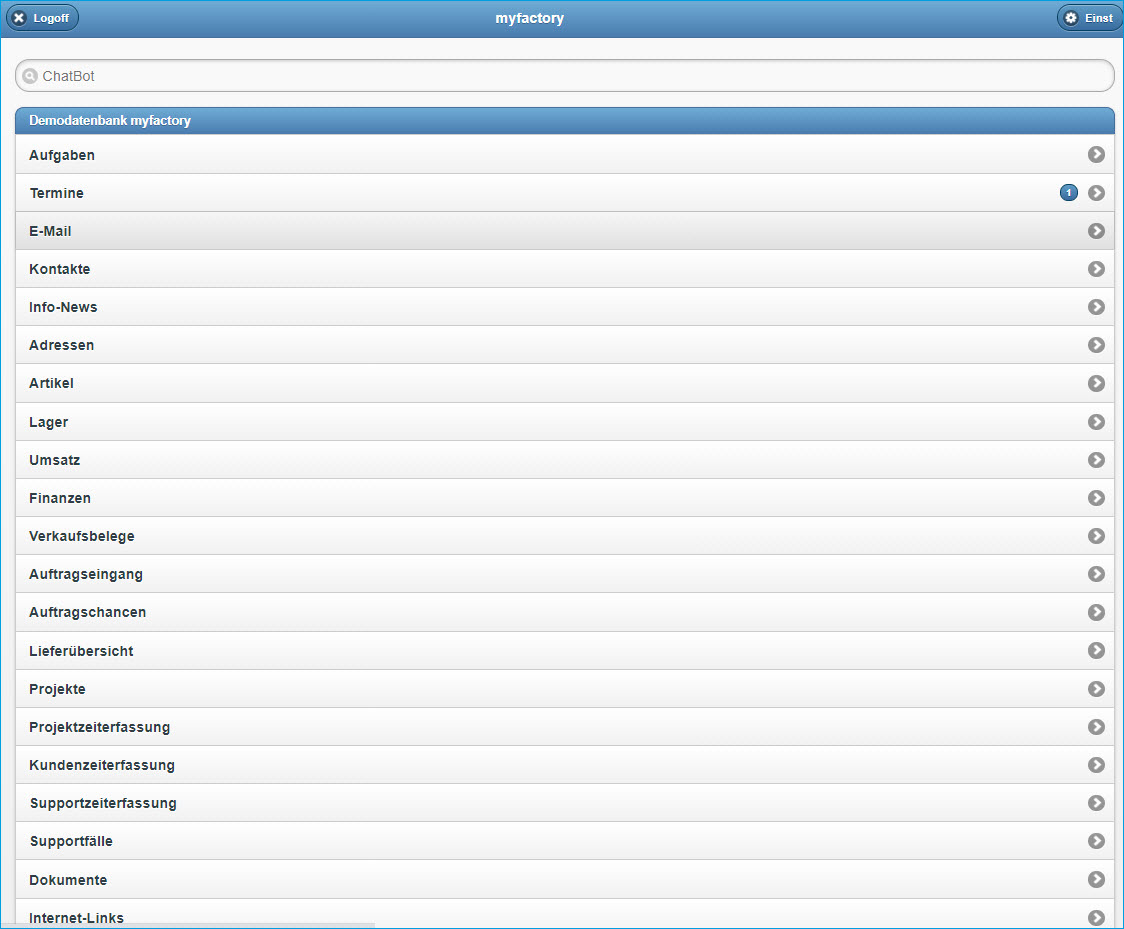
Task: Click the arrow icon on Aufgaben row
Action: (x=1096, y=154)
